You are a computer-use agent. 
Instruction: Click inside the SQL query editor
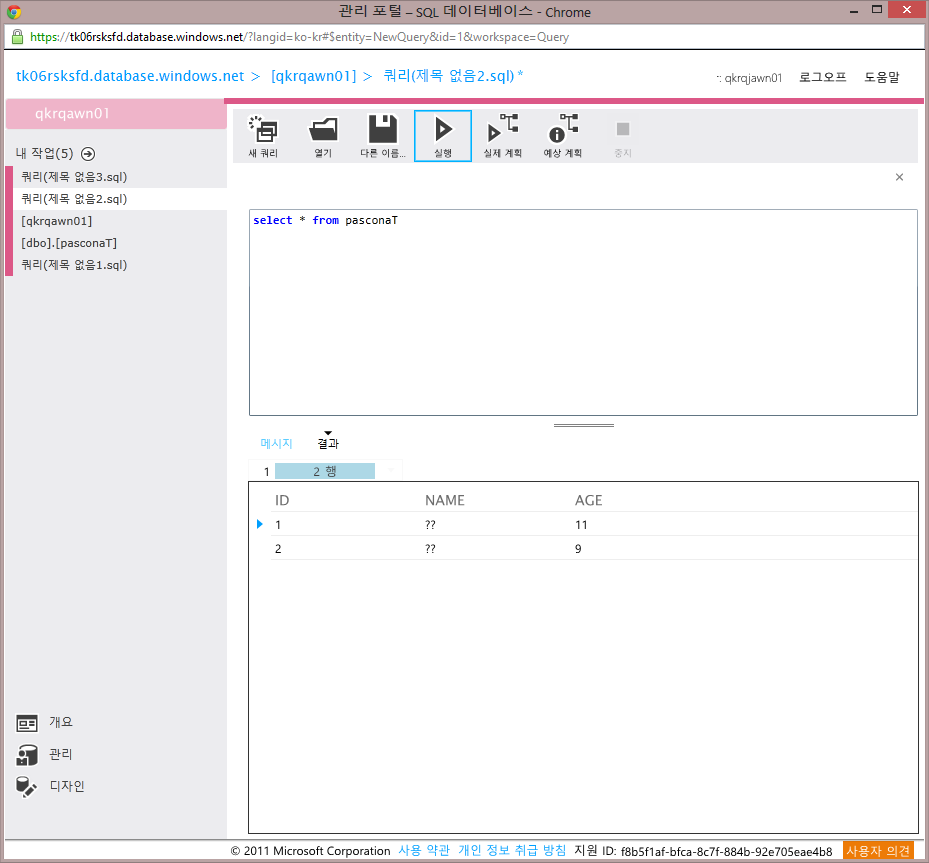point(583,312)
